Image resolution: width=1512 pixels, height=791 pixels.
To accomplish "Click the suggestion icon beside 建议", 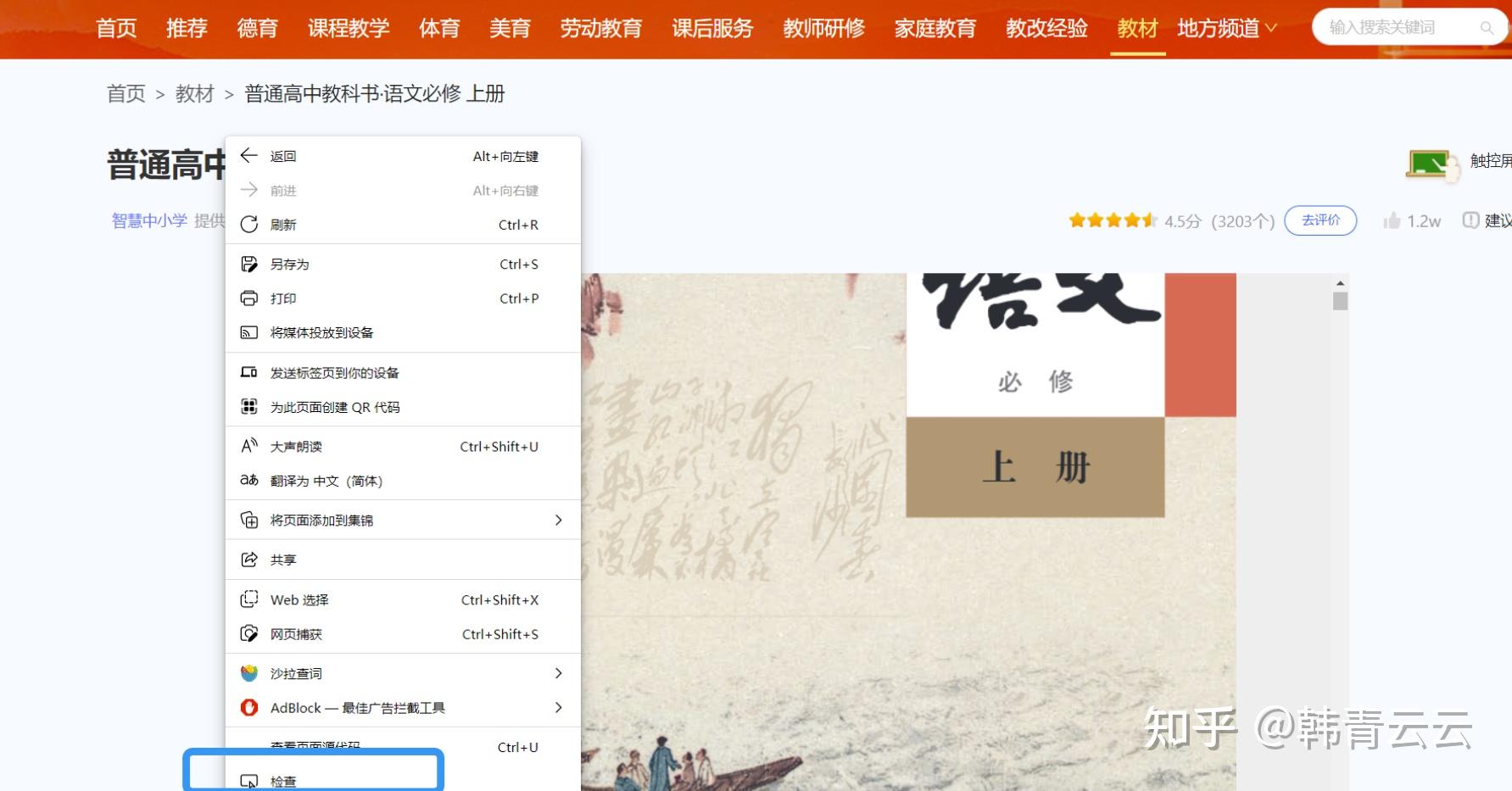I will pyautogui.click(x=1470, y=220).
